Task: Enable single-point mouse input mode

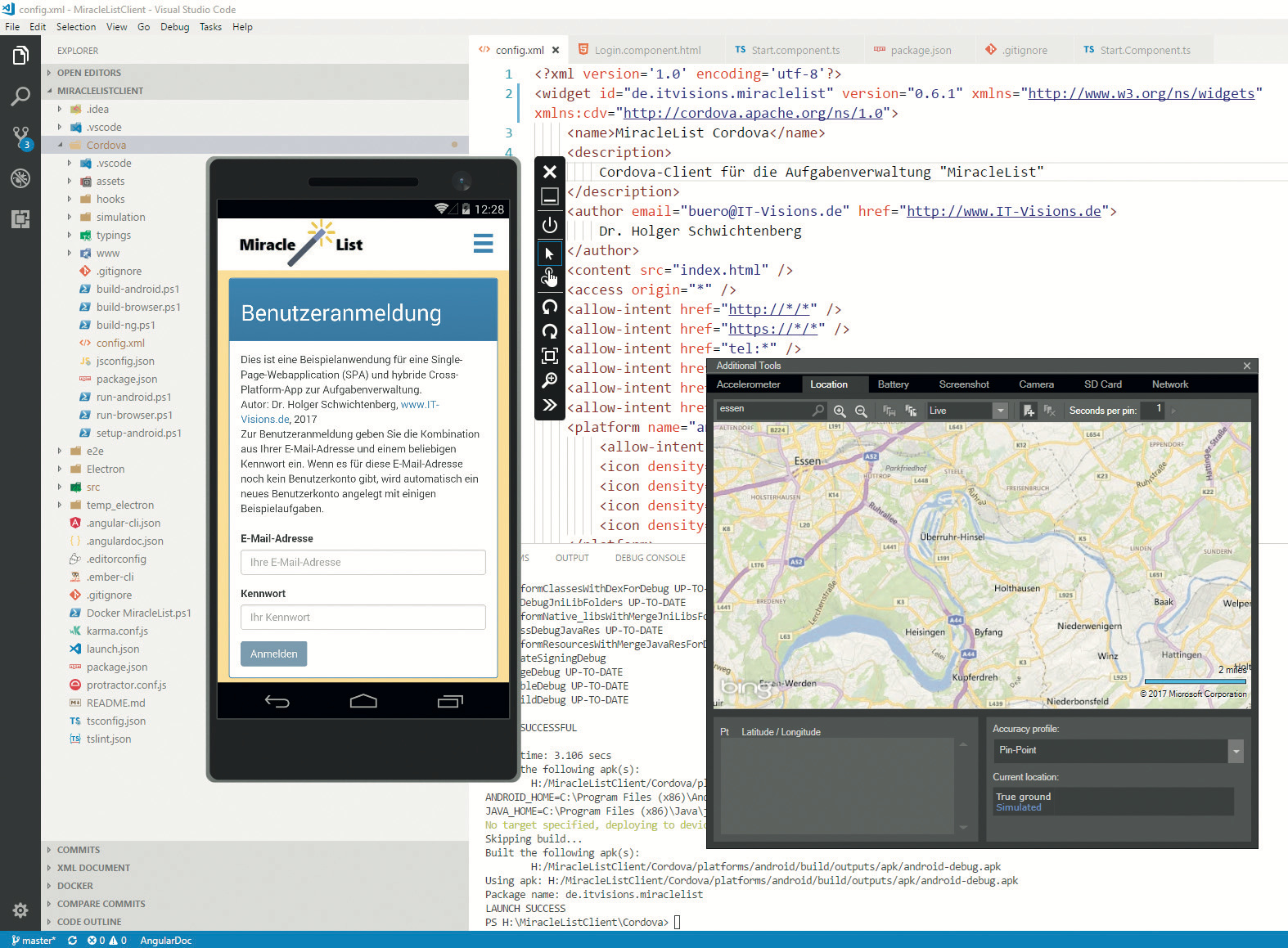Action: pyautogui.click(x=550, y=254)
